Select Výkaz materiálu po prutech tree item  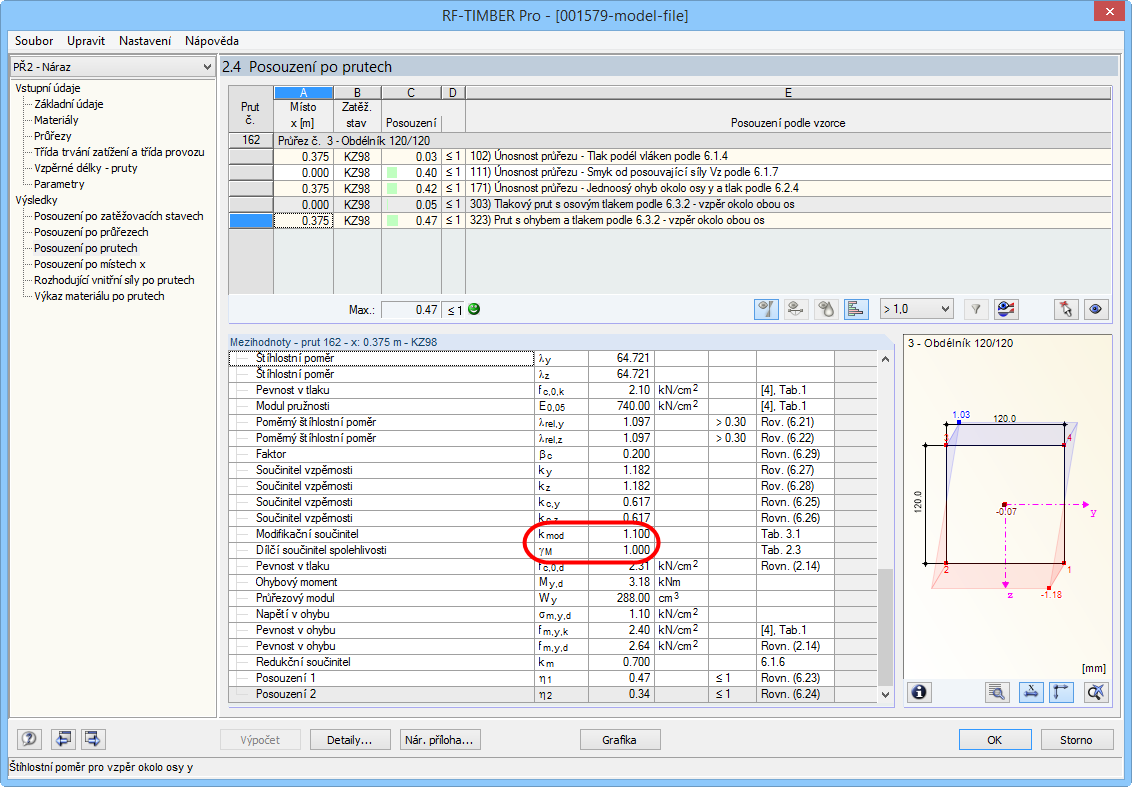click(x=99, y=296)
